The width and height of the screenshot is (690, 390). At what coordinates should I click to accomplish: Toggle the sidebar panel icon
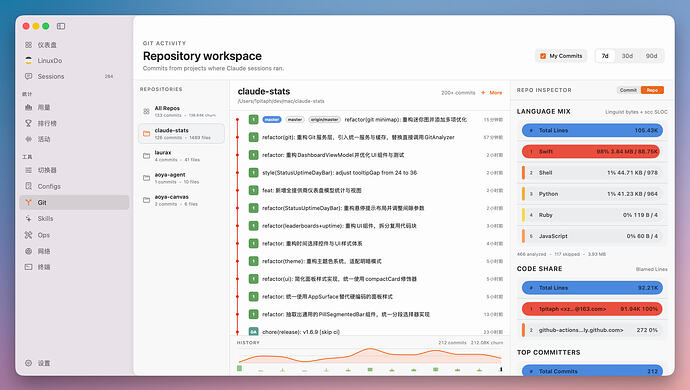[x=61, y=26]
